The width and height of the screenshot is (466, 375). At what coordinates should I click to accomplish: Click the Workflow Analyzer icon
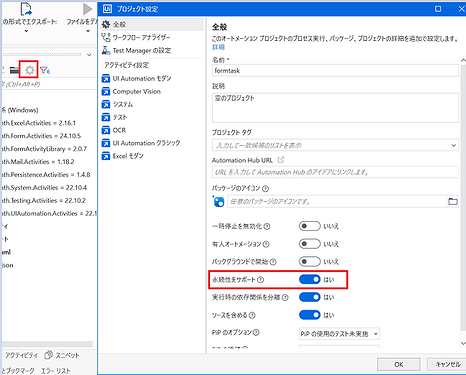pos(106,37)
